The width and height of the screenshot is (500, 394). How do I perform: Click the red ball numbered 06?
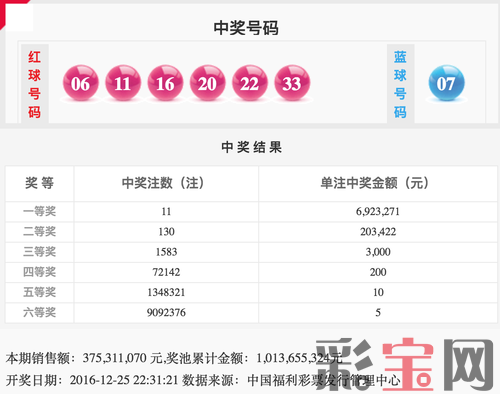tap(81, 83)
